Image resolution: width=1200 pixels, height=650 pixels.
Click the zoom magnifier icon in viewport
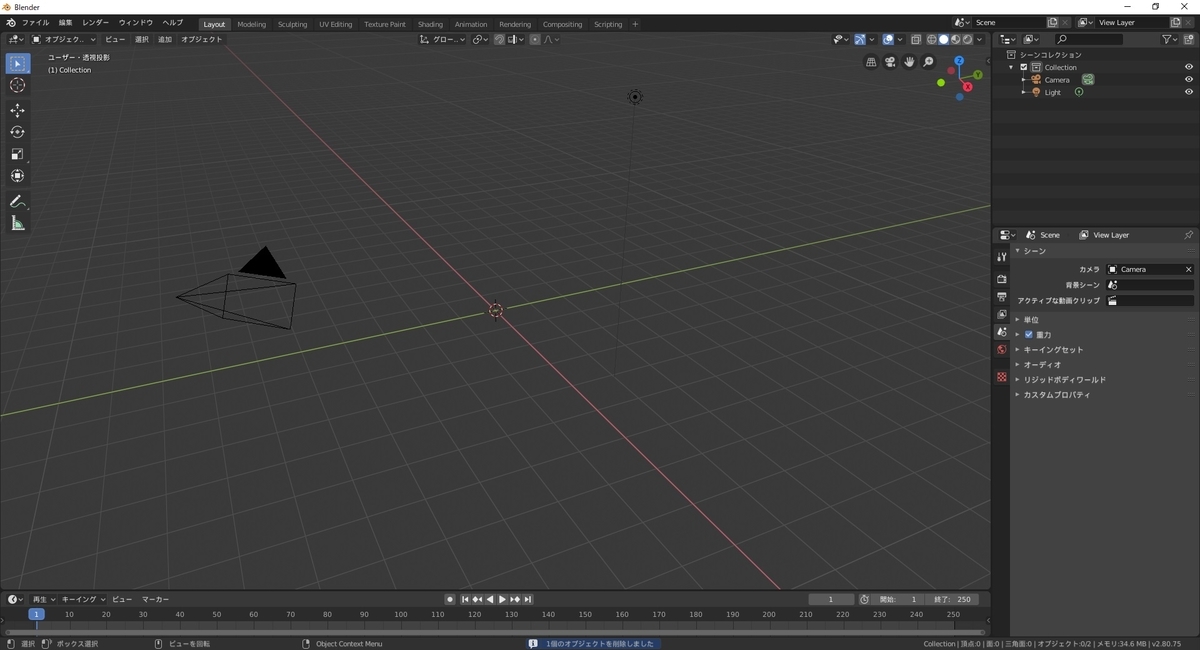click(x=928, y=62)
